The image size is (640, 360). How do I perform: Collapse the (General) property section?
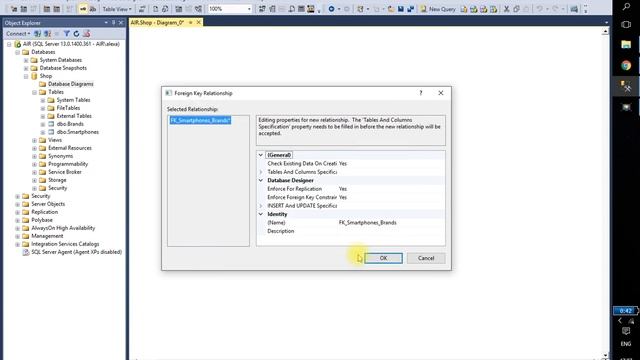coord(260,155)
